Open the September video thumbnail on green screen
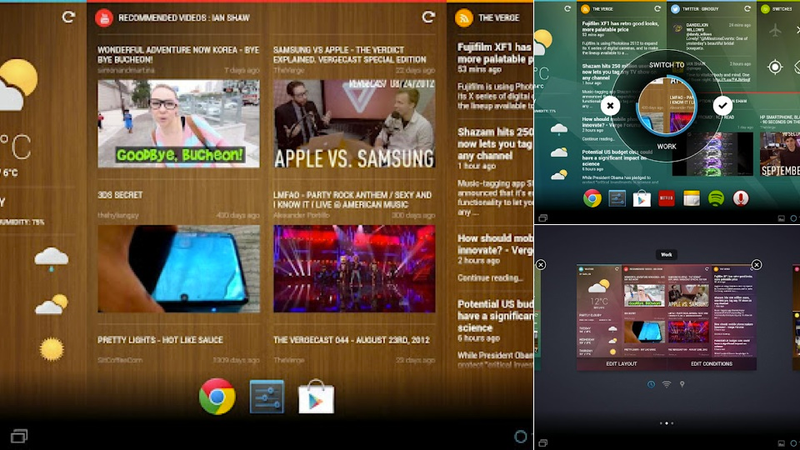This screenshot has height=450, width=800. 780,155
